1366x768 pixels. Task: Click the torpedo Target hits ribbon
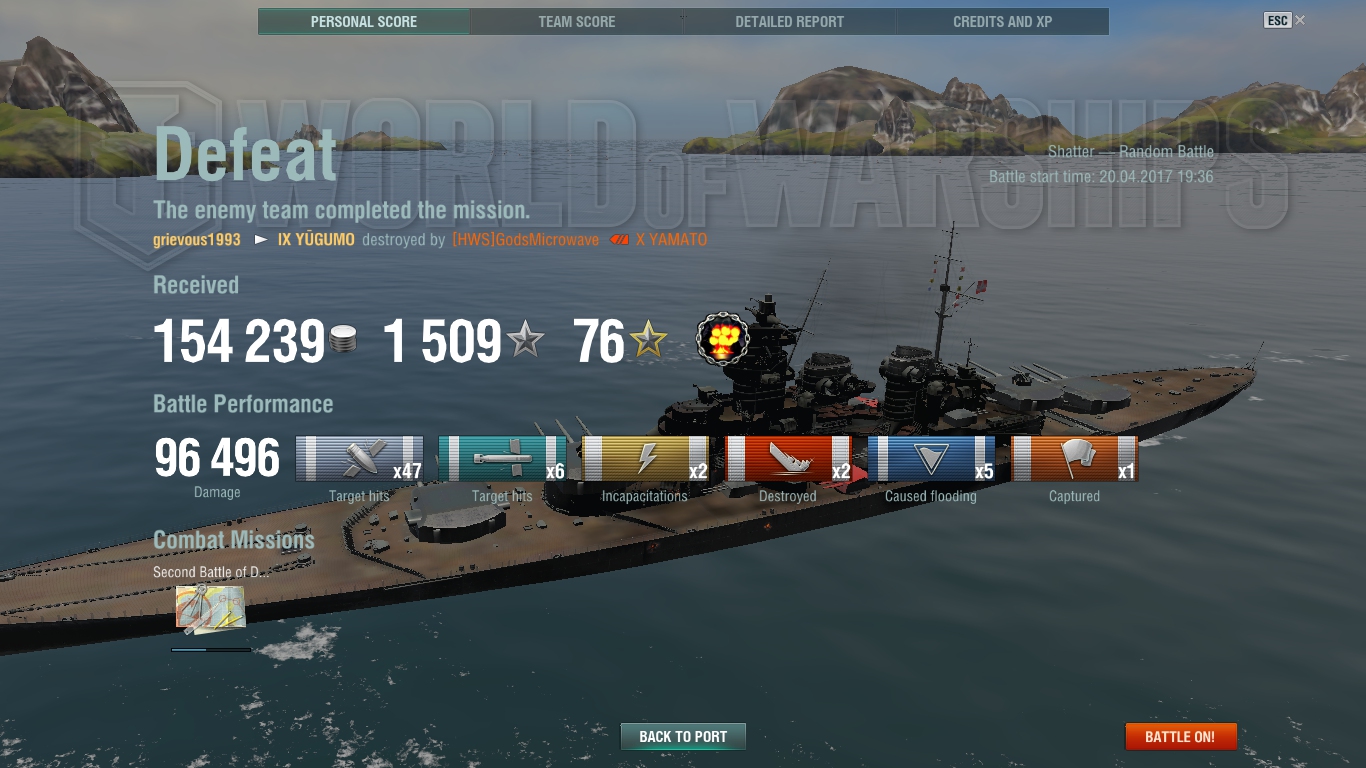pos(502,459)
